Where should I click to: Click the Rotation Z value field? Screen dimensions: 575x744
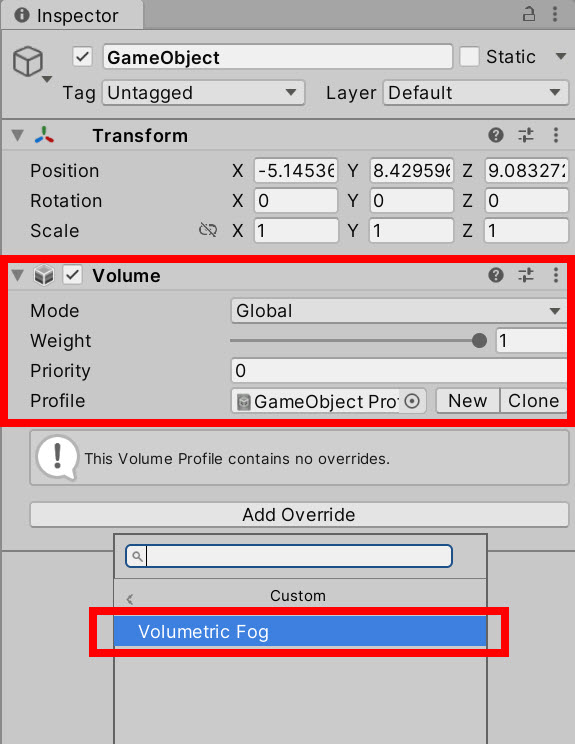(526, 201)
